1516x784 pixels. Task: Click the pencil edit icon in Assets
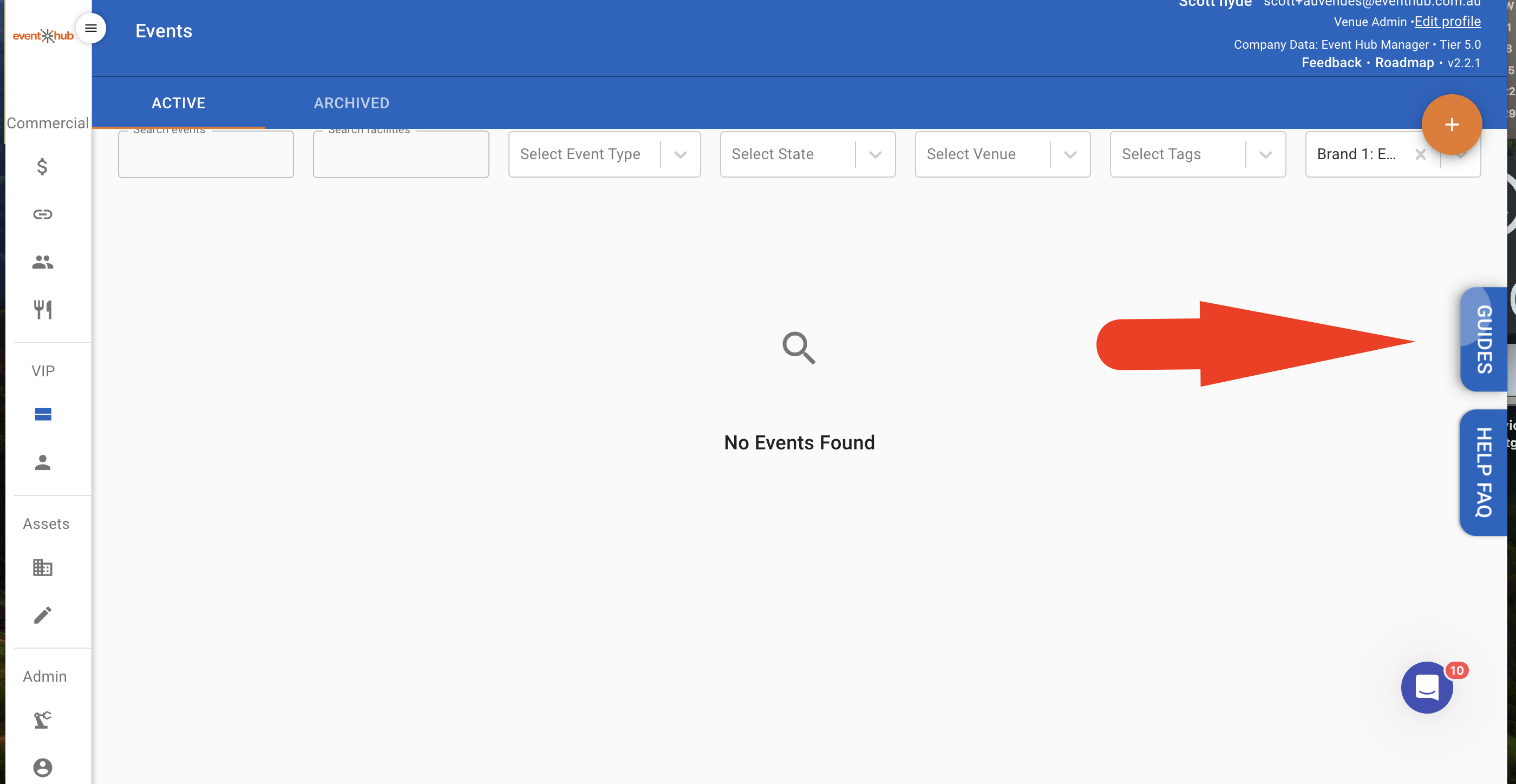[42, 615]
